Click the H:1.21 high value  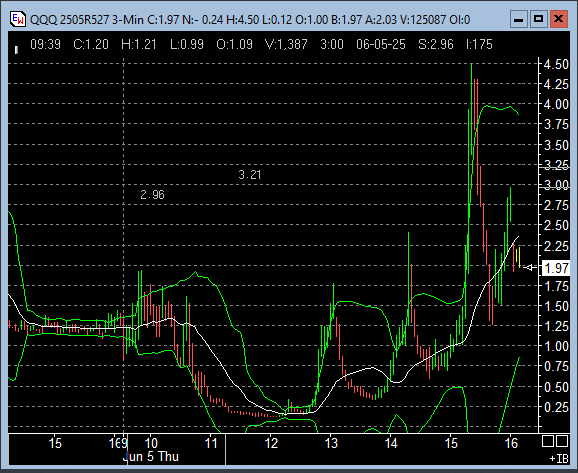point(139,45)
